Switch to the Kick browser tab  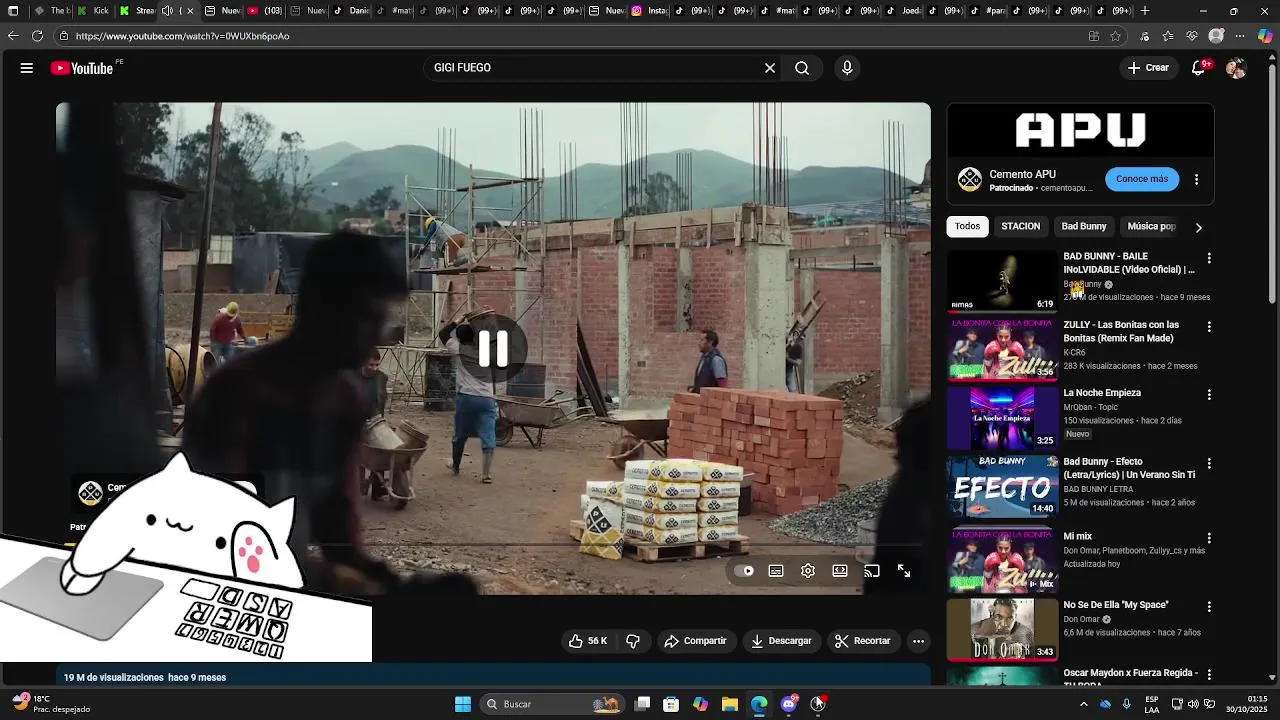click(x=95, y=11)
